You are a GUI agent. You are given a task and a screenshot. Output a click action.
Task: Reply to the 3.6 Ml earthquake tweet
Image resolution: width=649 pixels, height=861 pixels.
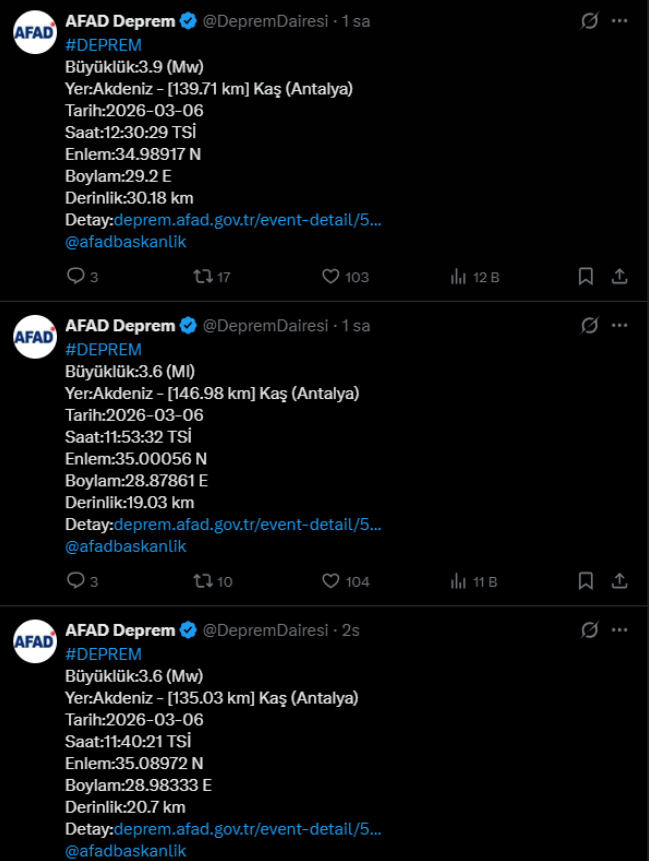tap(76, 581)
